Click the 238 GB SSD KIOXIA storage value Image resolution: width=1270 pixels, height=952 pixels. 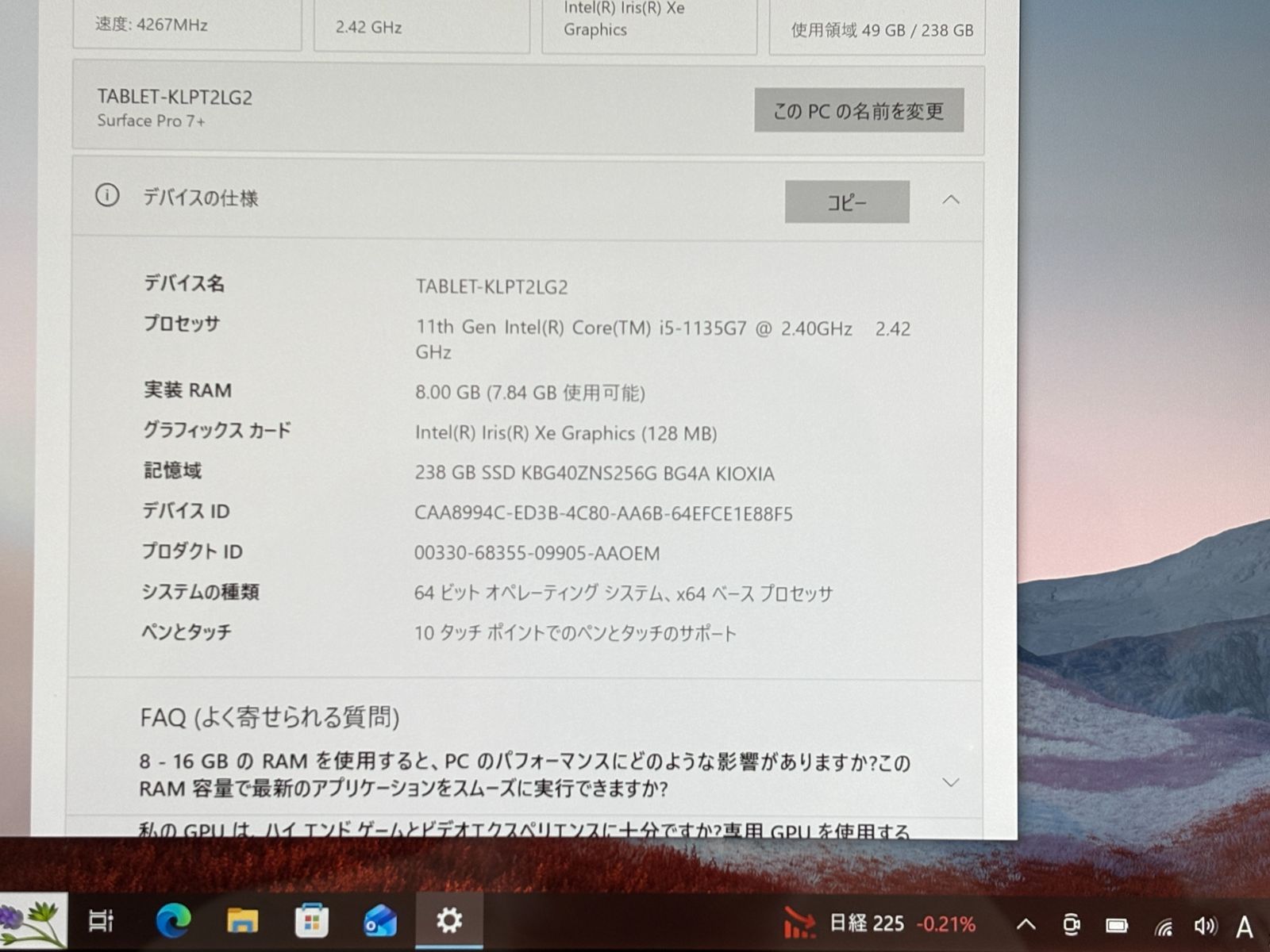point(595,474)
